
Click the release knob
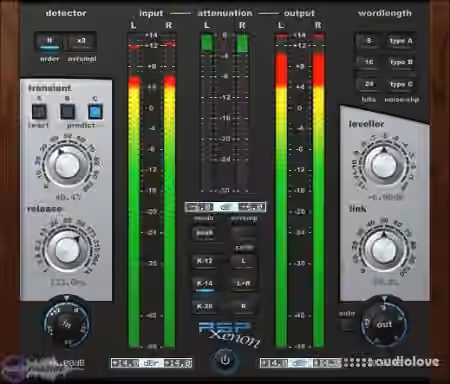[68, 250]
